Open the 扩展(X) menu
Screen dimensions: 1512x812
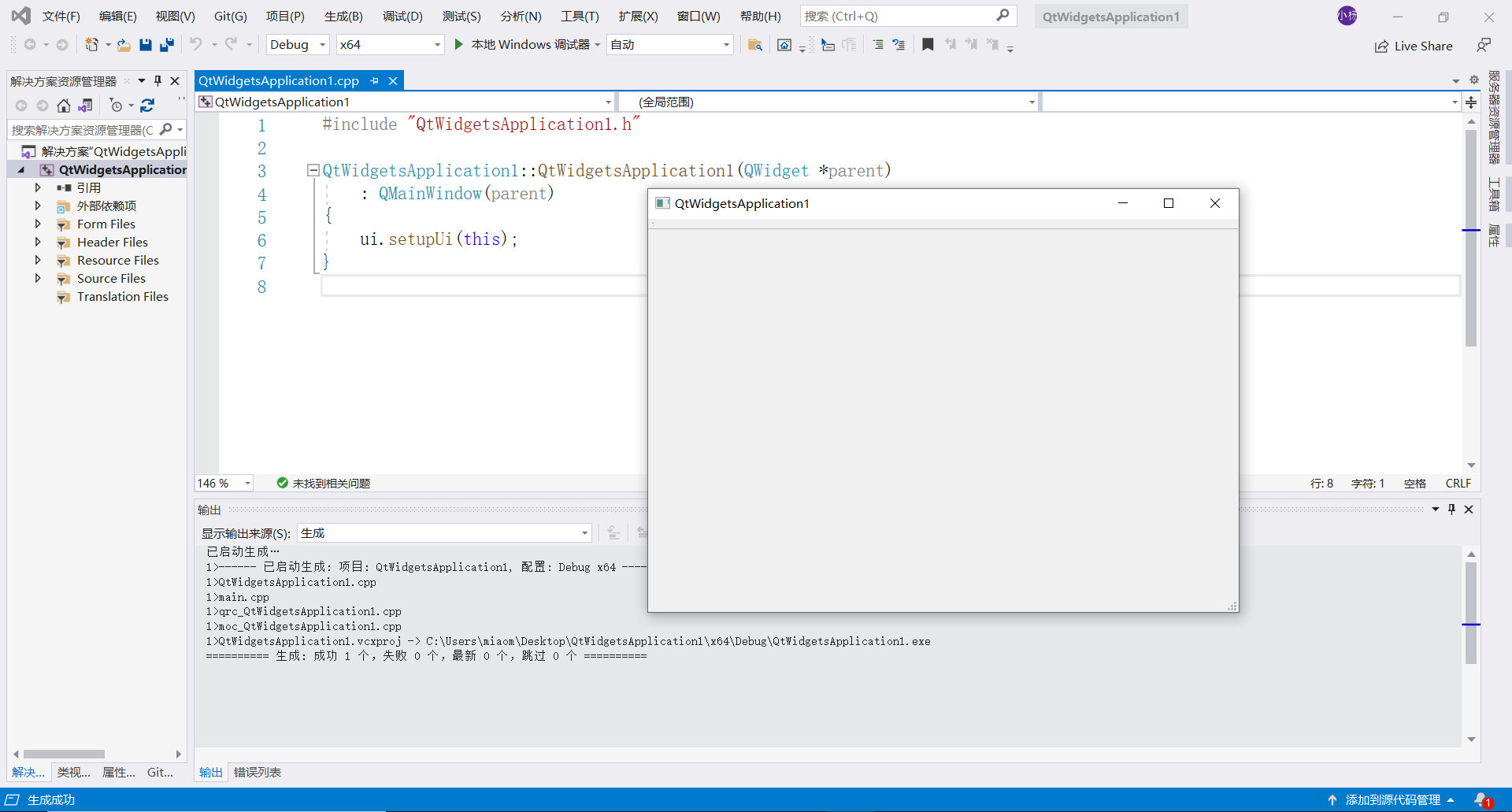(x=638, y=16)
